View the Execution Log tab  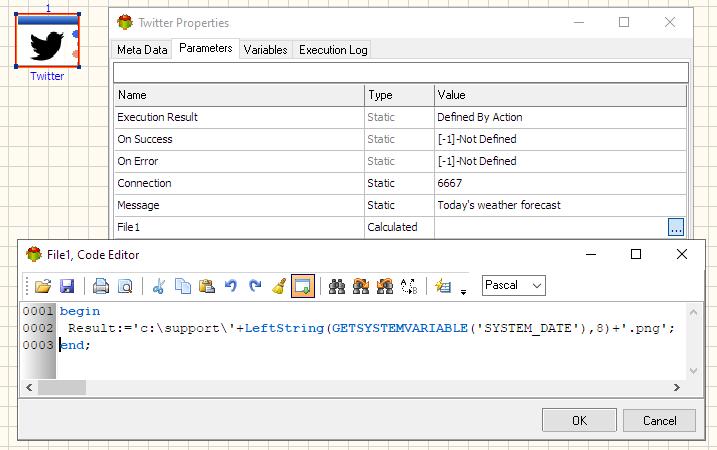(x=333, y=50)
